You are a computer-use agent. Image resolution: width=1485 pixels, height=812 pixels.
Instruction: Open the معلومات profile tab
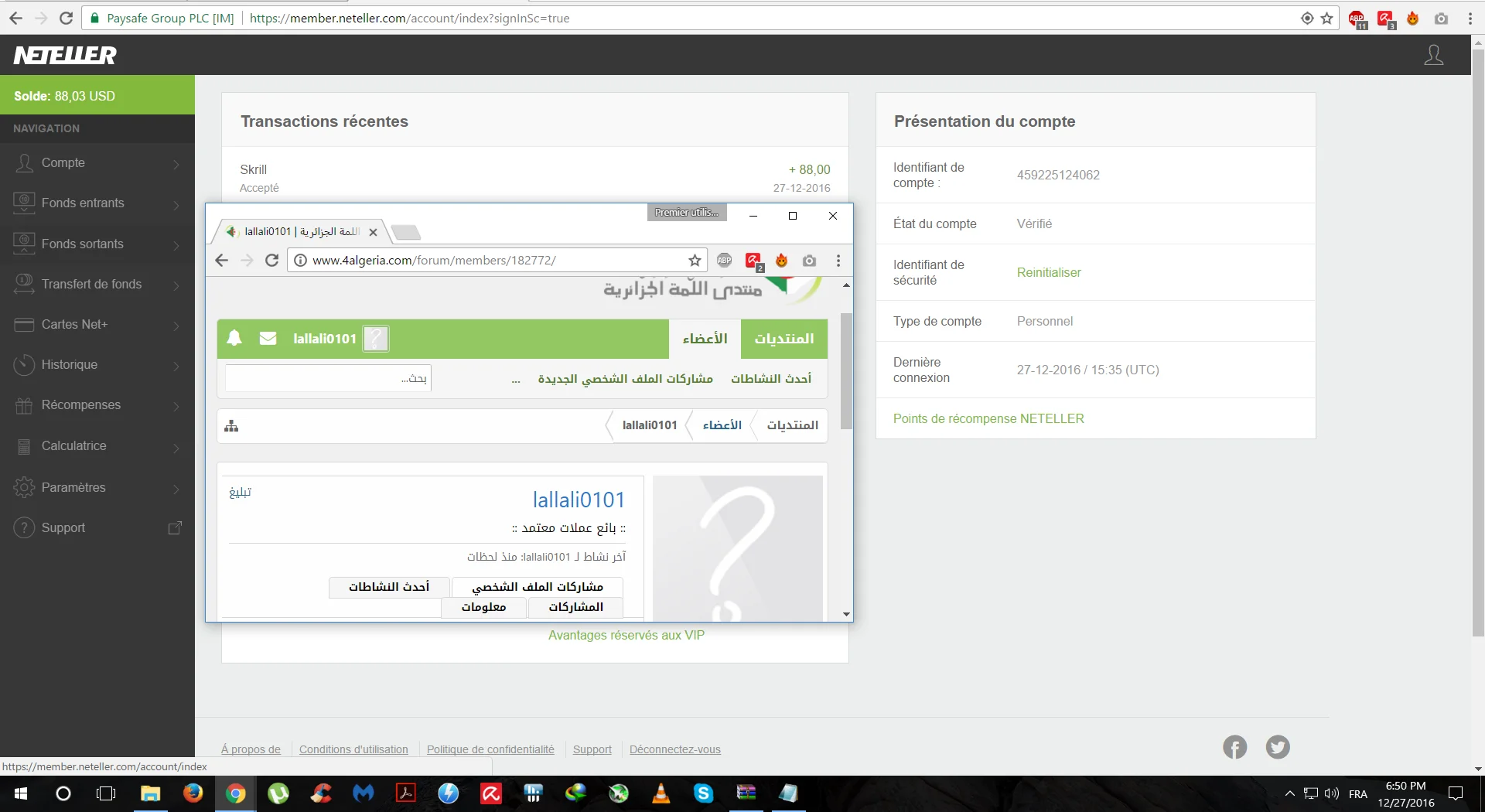click(484, 607)
